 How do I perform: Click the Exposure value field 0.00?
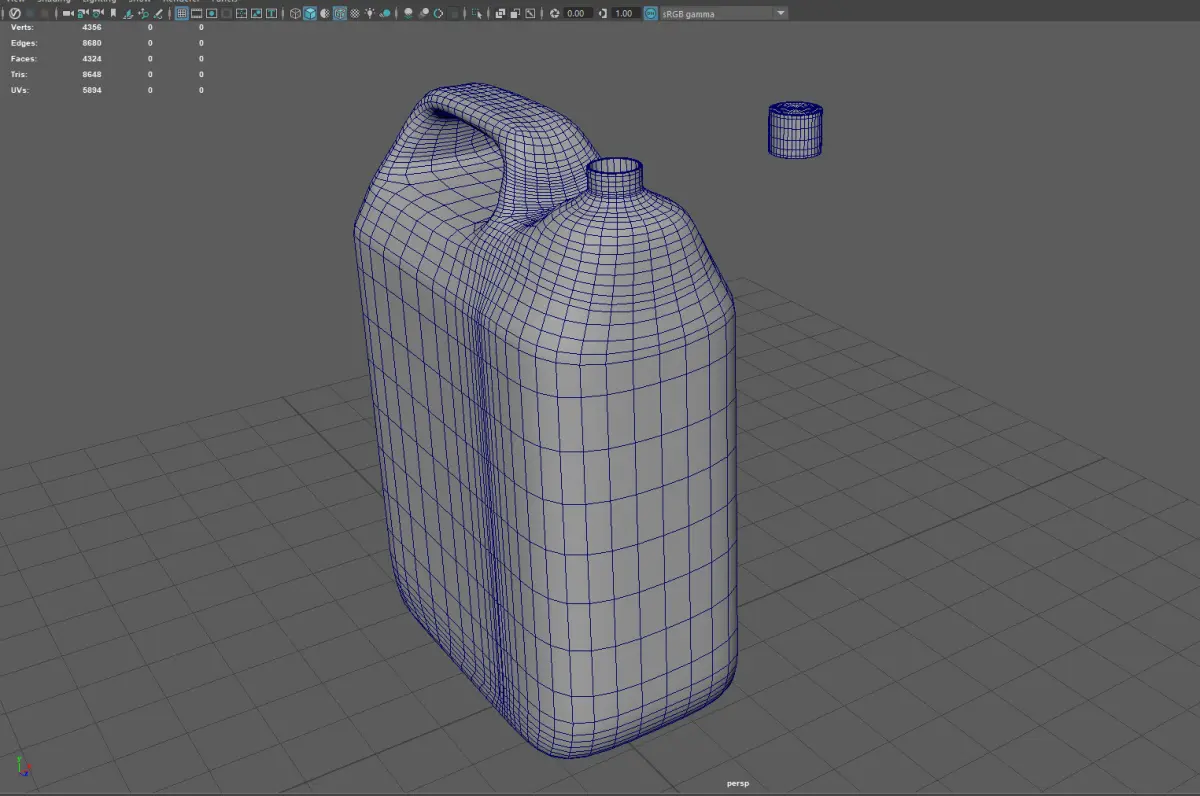point(578,13)
